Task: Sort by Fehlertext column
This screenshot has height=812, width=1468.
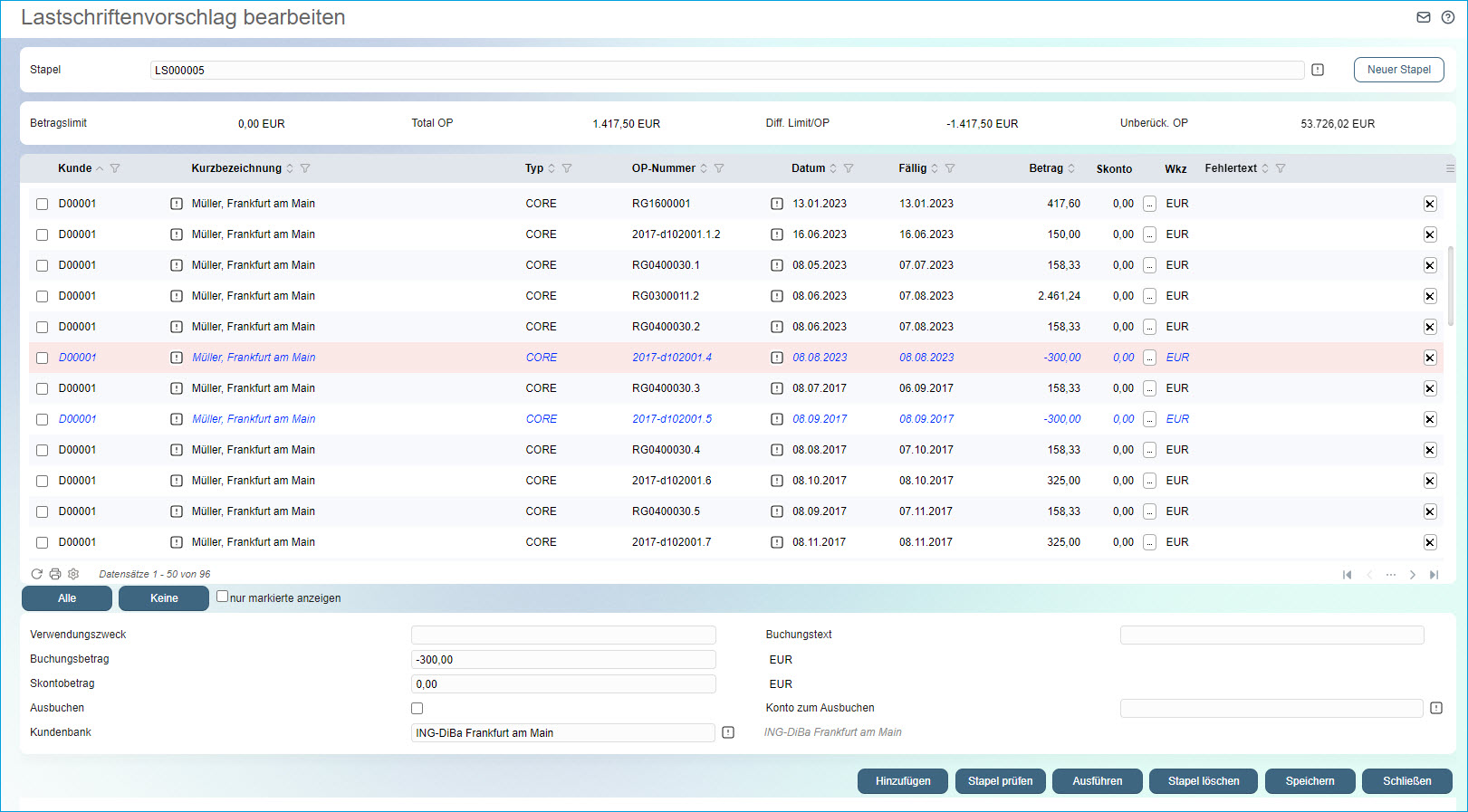Action: (x=1265, y=168)
